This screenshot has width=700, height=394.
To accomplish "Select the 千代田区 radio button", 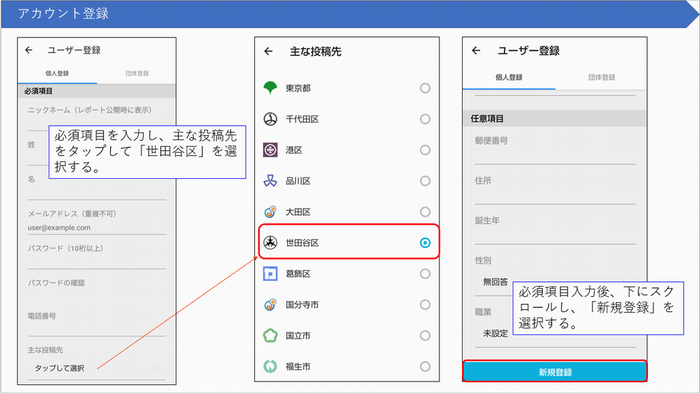I will tap(425, 119).
